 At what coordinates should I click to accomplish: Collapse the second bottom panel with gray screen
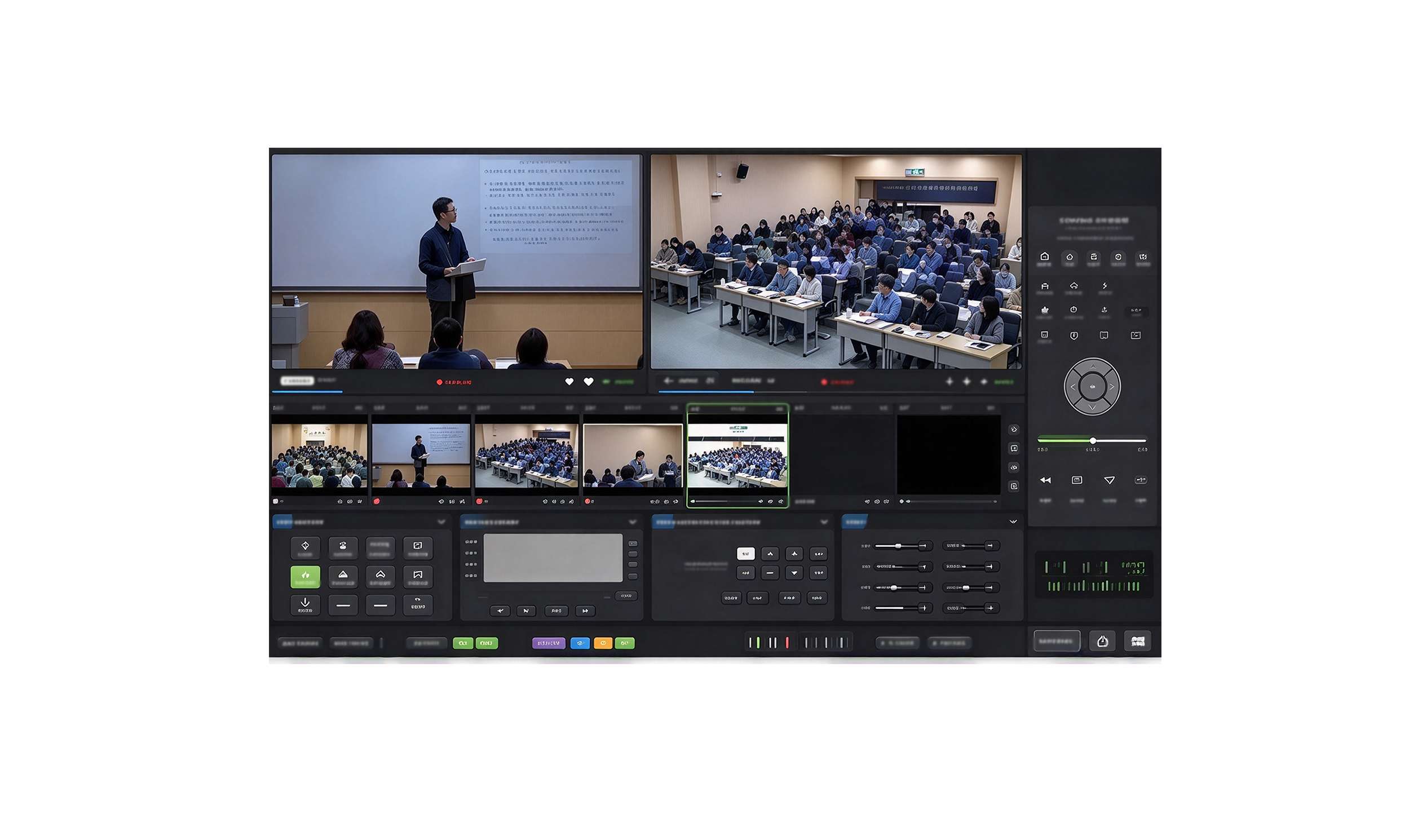(632, 522)
